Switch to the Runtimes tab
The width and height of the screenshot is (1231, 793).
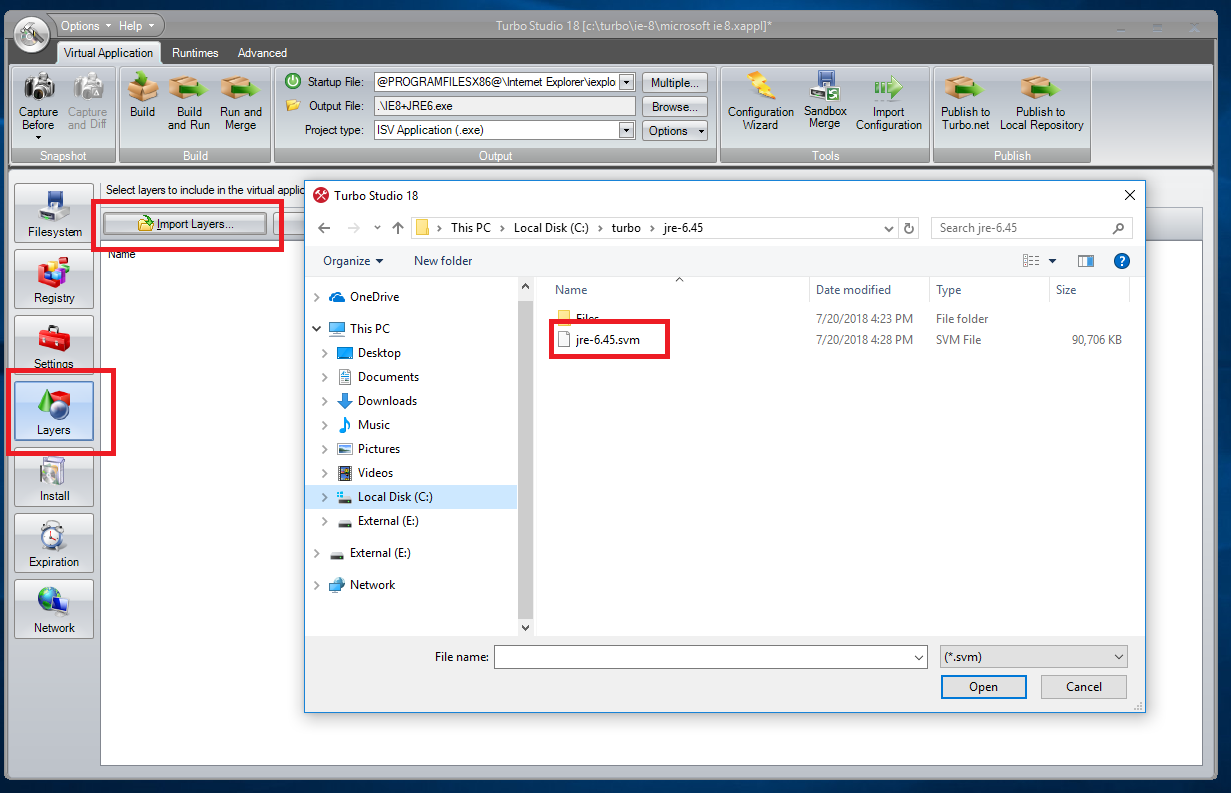tap(195, 53)
